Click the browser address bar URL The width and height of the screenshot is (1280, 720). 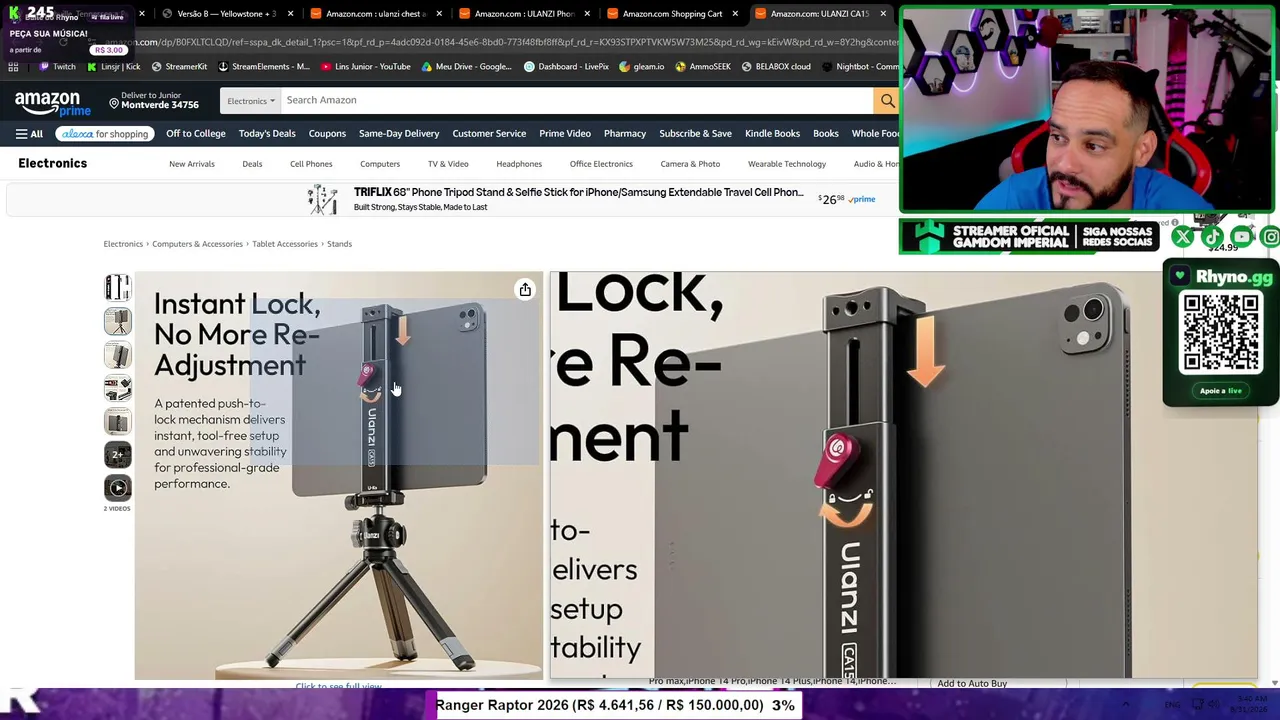[500, 42]
